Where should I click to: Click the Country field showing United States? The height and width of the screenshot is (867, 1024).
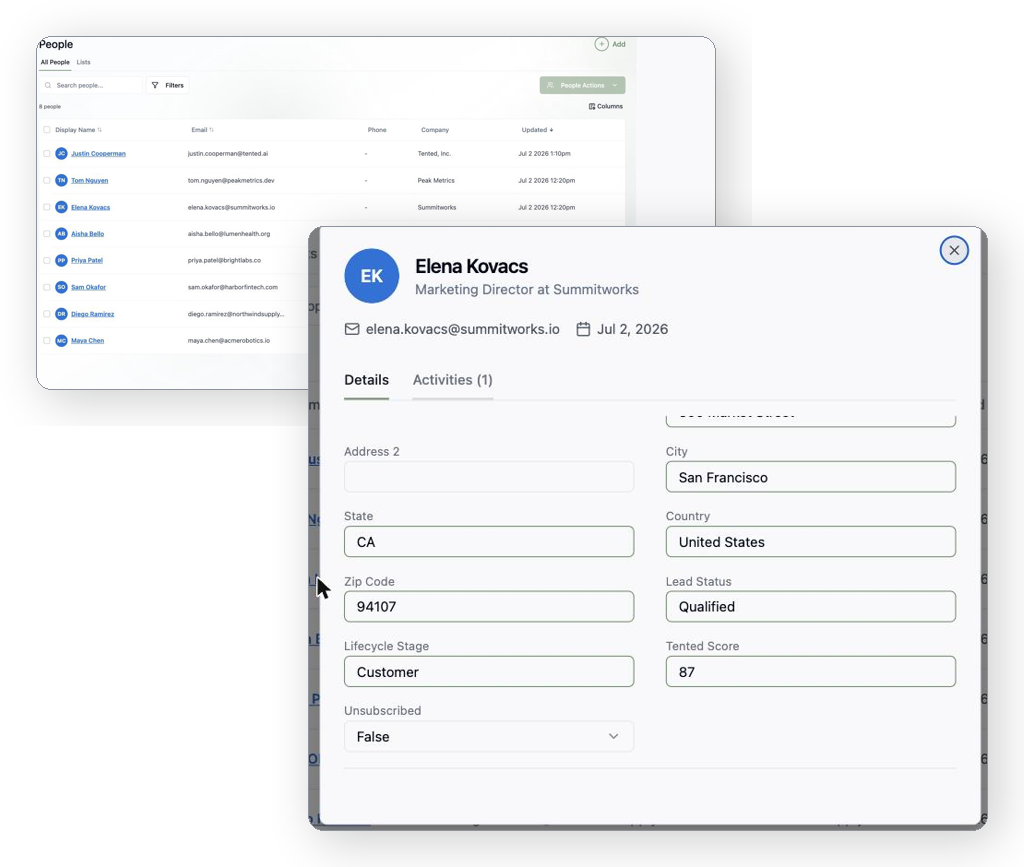pyautogui.click(x=810, y=541)
